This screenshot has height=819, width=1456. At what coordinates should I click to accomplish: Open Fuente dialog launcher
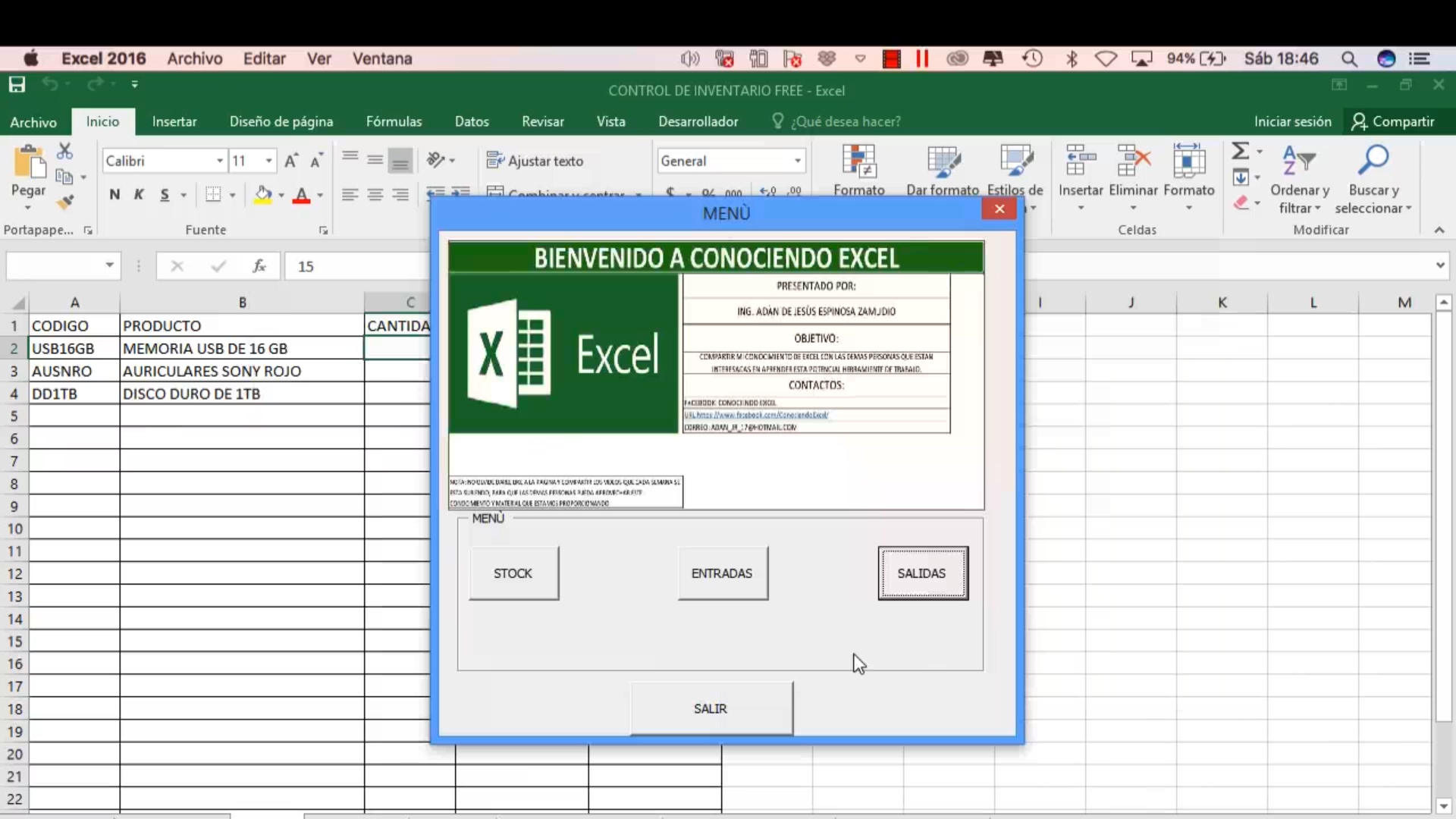pyautogui.click(x=323, y=231)
